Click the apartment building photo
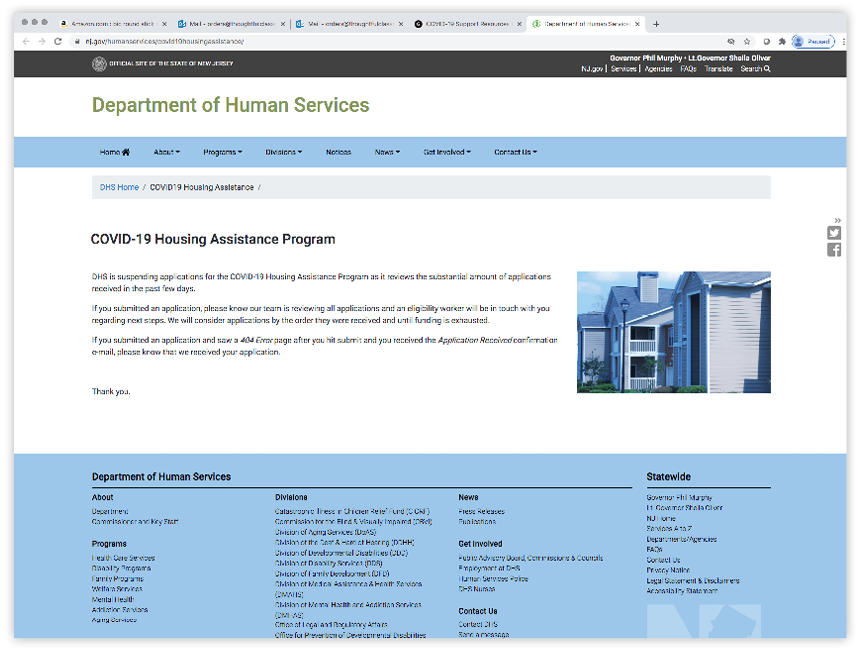 pyautogui.click(x=673, y=332)
